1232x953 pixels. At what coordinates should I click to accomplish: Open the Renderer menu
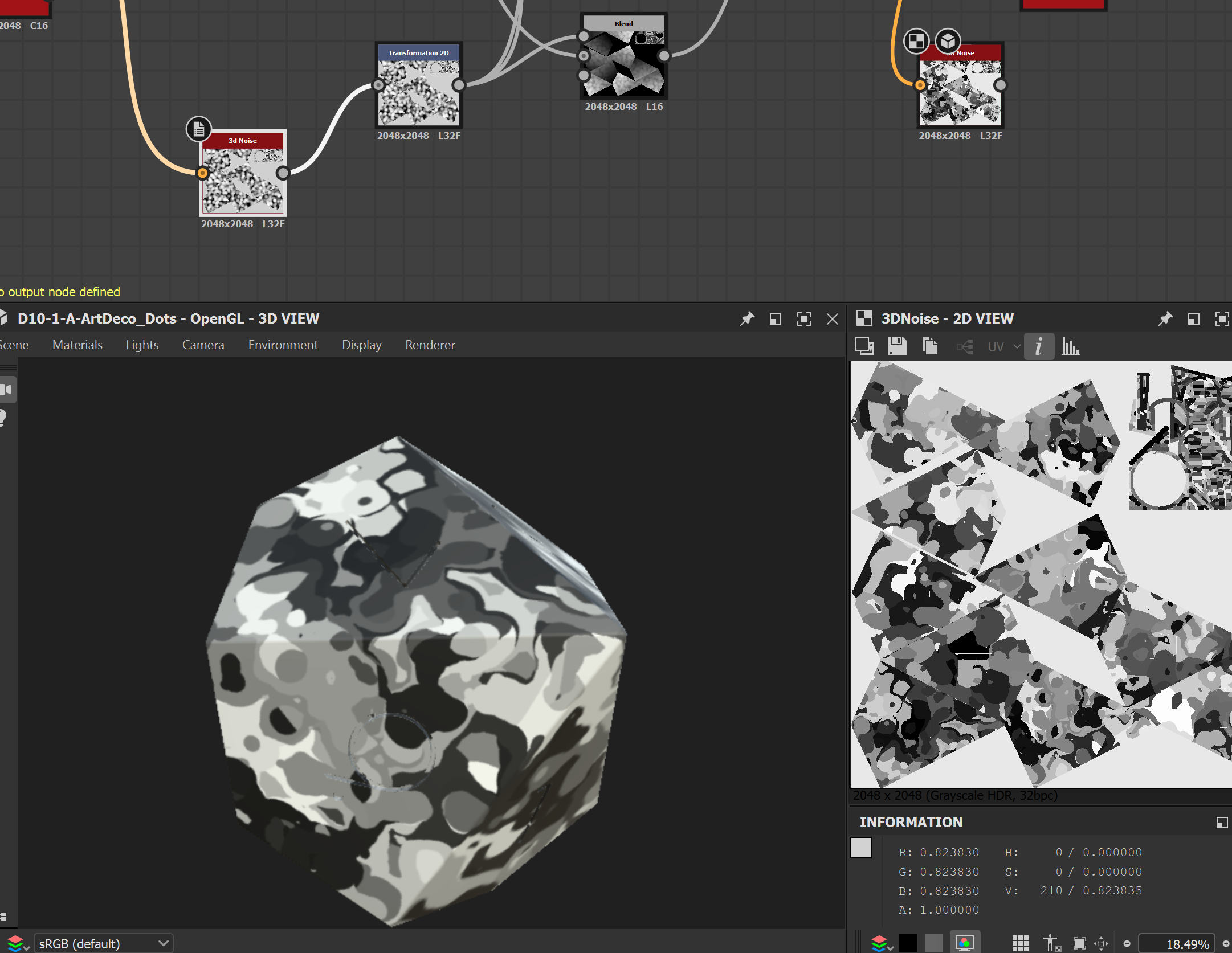[x=430, y=345]
